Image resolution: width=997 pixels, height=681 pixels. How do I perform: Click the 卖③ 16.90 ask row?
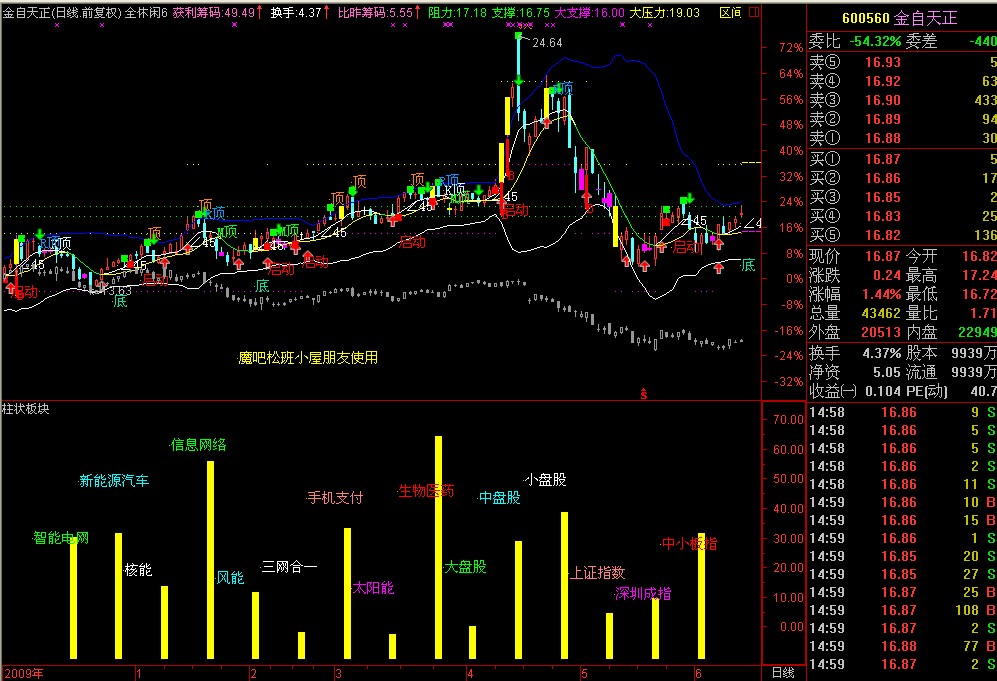click(902, 100)
